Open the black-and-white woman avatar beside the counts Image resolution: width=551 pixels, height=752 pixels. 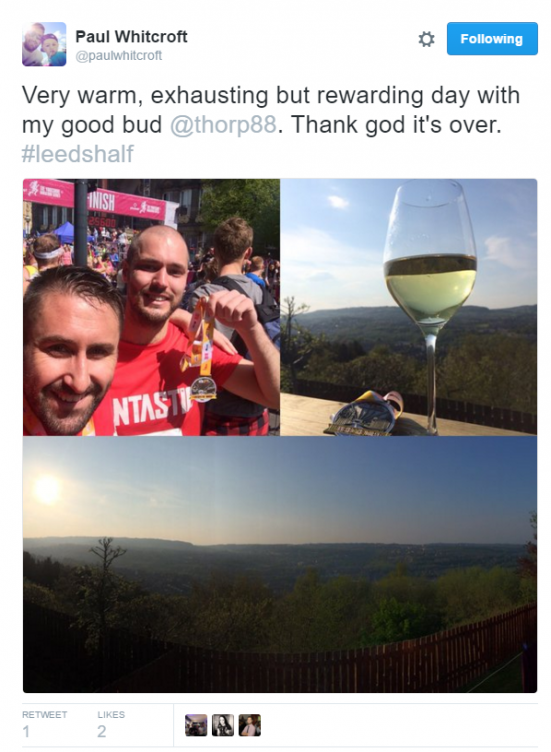coord(223,725)
